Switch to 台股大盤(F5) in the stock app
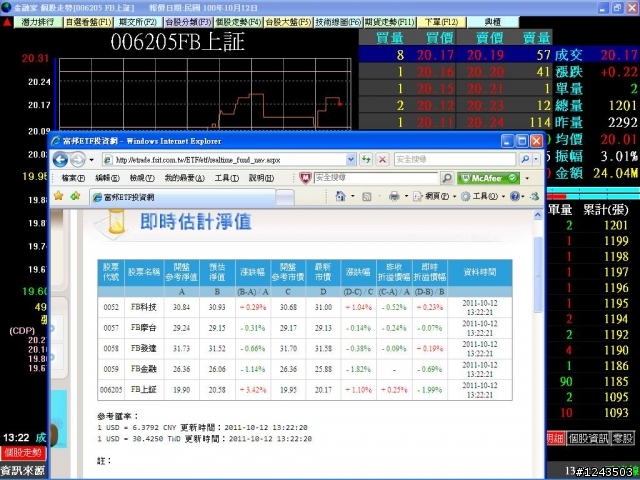This screenshot has width=640, height=480. point(288,22)
